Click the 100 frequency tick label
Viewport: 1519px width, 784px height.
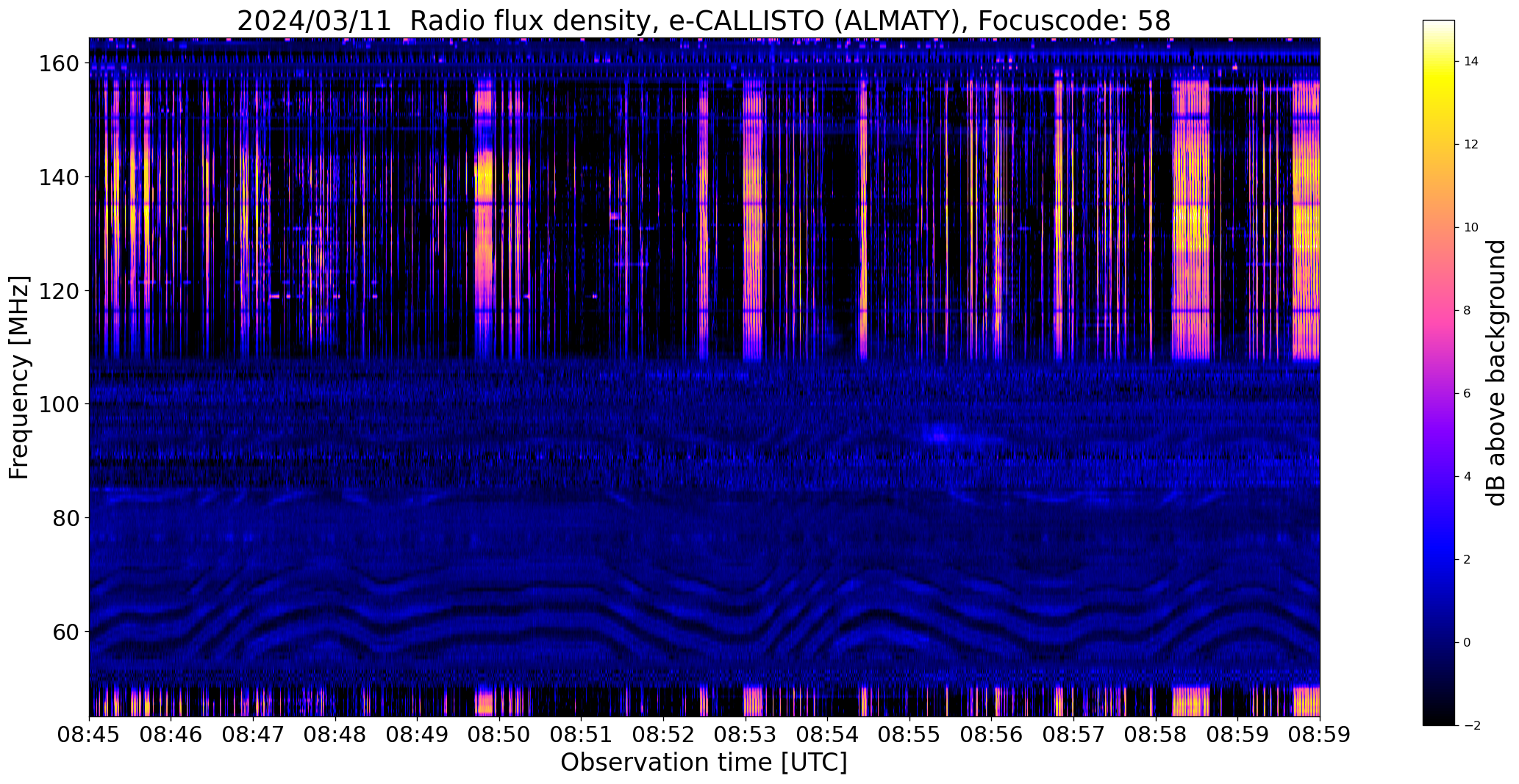point(59,404)
